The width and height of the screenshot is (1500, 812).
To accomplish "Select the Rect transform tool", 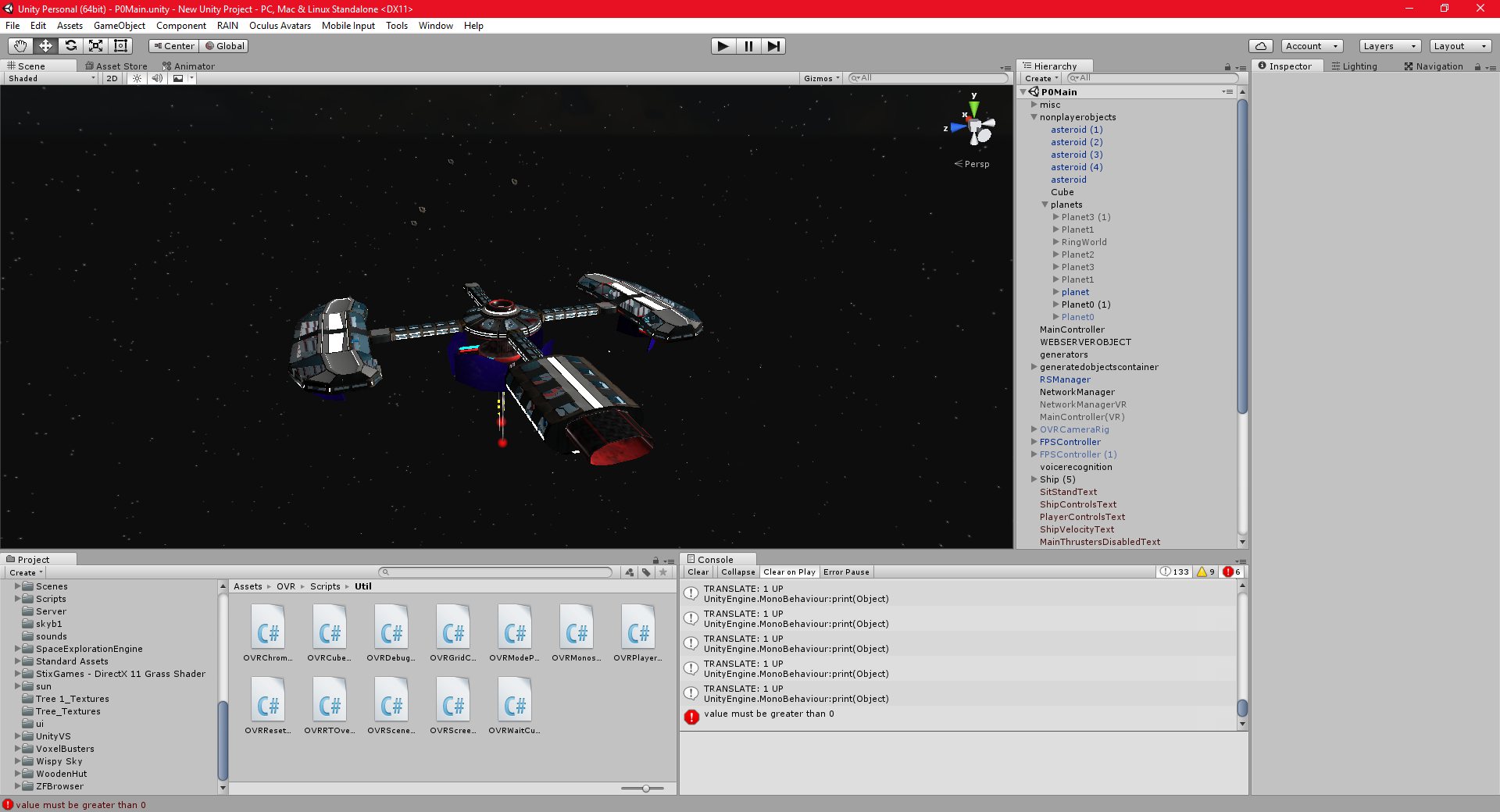I will (120, 46).
